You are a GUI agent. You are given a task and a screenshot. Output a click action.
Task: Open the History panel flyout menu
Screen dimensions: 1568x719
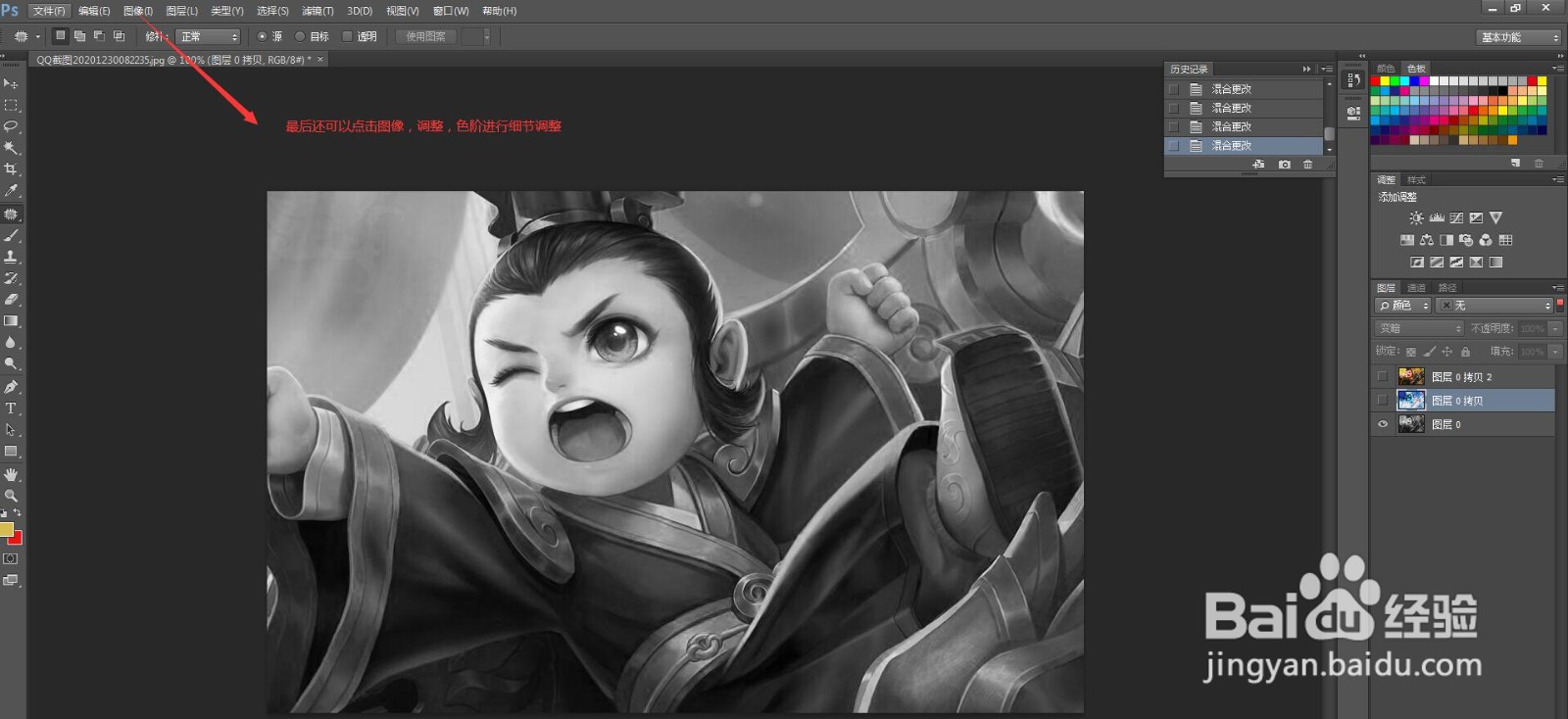(1326, 70)
